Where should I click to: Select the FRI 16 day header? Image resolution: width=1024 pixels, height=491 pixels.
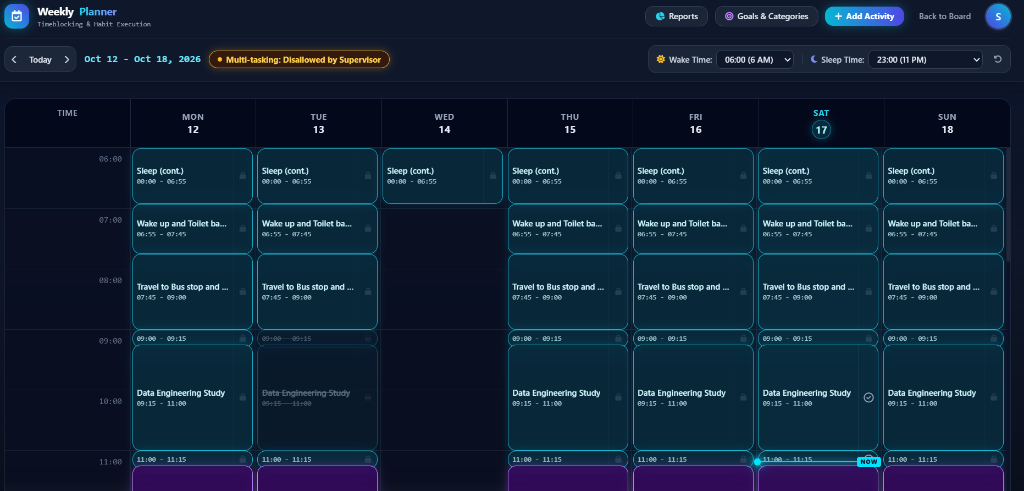696,123
